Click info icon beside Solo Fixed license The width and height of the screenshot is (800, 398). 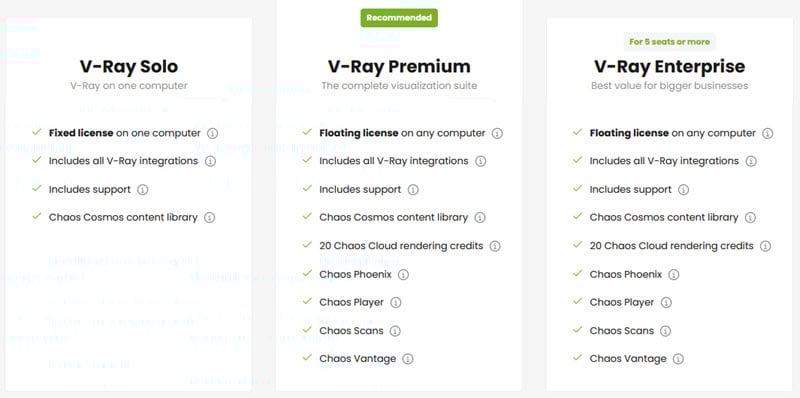click(x=212, y=133)
